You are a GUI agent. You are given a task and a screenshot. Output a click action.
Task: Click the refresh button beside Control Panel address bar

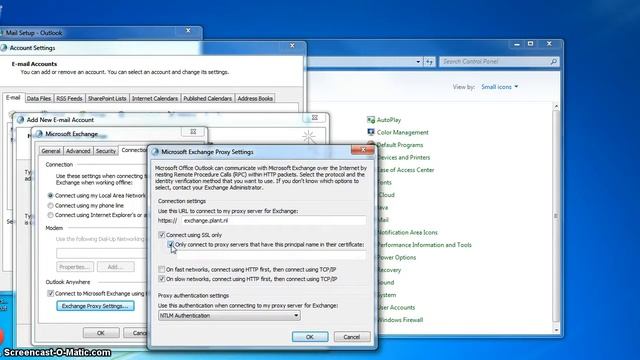point(429,62)
